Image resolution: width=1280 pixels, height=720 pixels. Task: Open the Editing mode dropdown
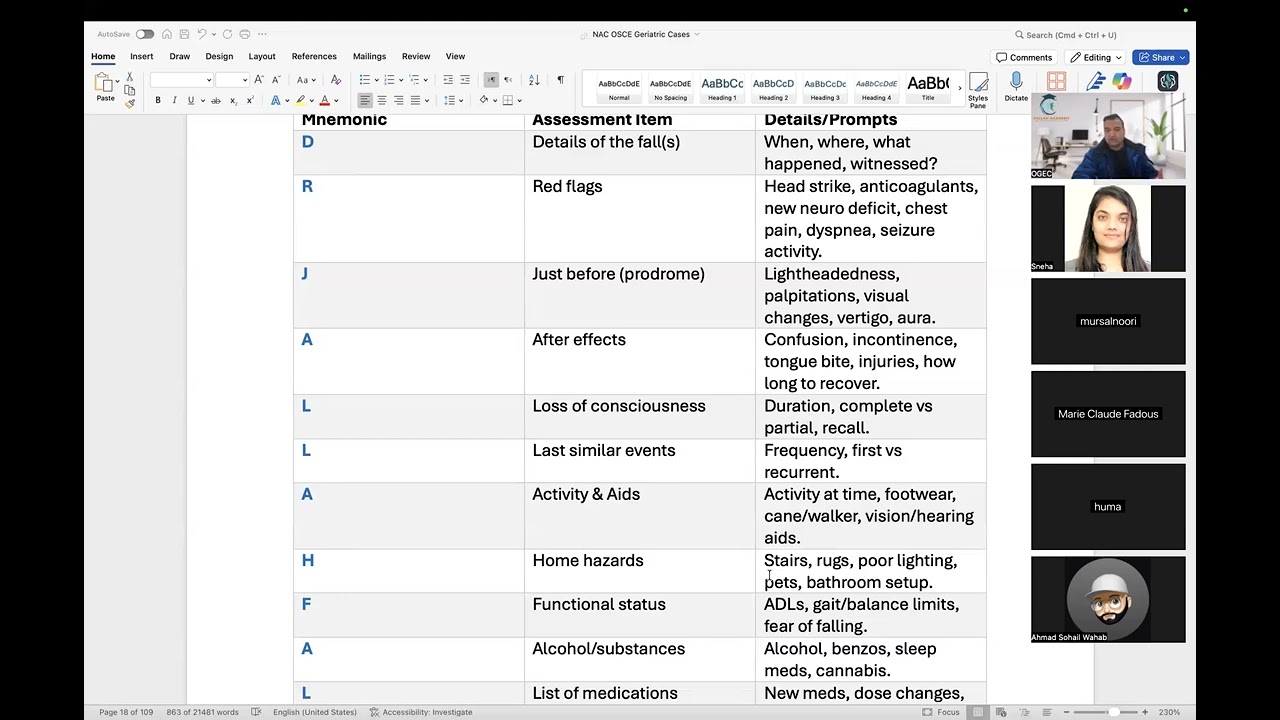(x=1096, y=57)
